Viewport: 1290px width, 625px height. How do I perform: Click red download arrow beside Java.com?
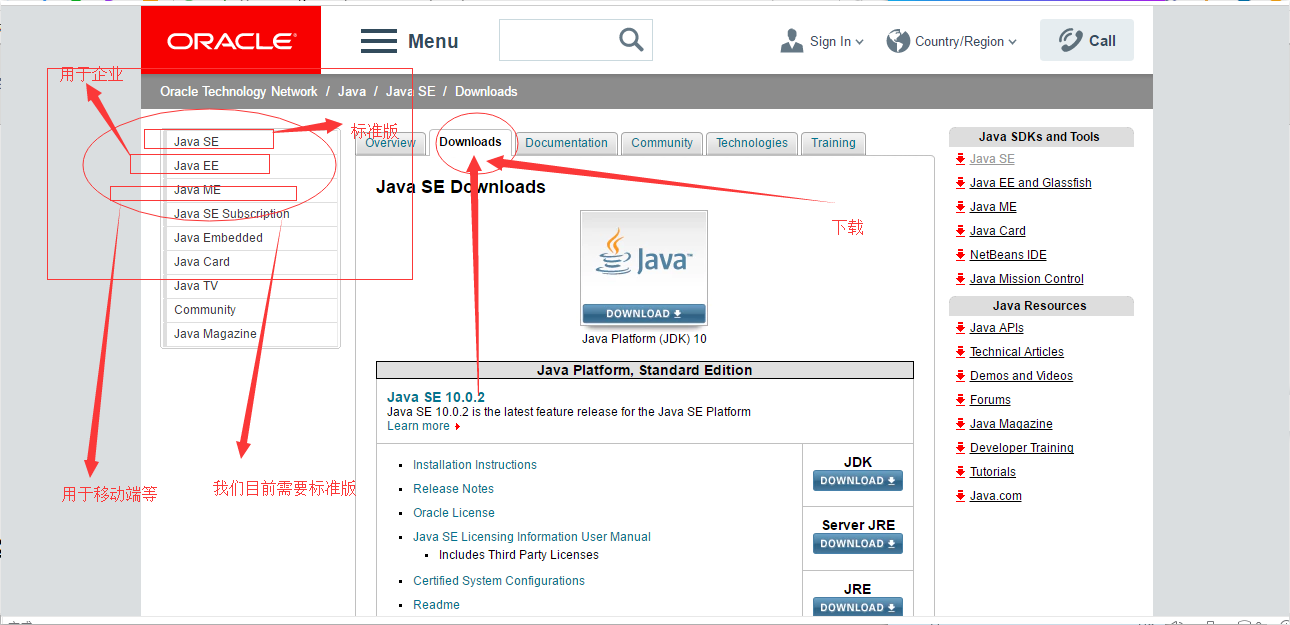pos(960,496)
